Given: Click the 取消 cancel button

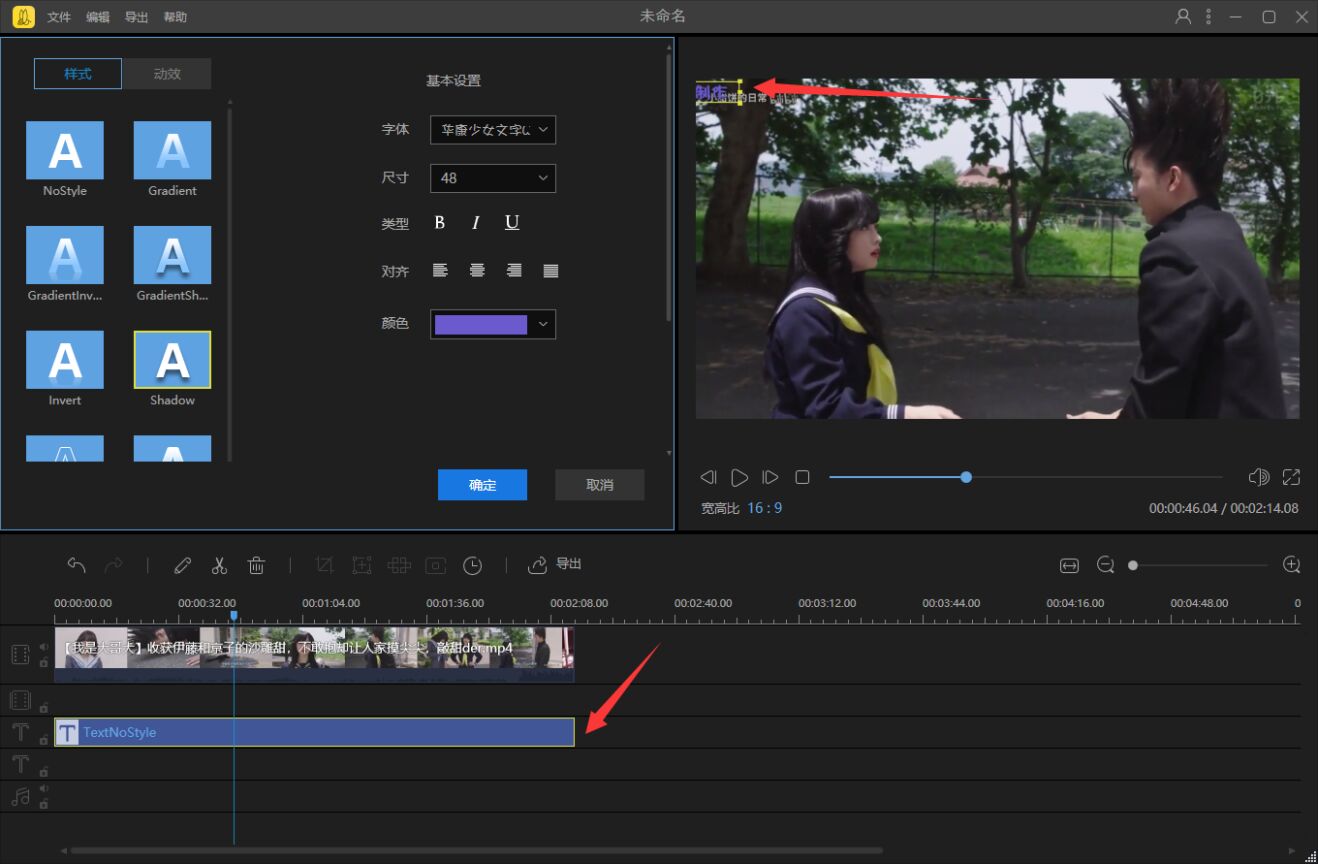Looking at the screenshot, I should [599, 485].
